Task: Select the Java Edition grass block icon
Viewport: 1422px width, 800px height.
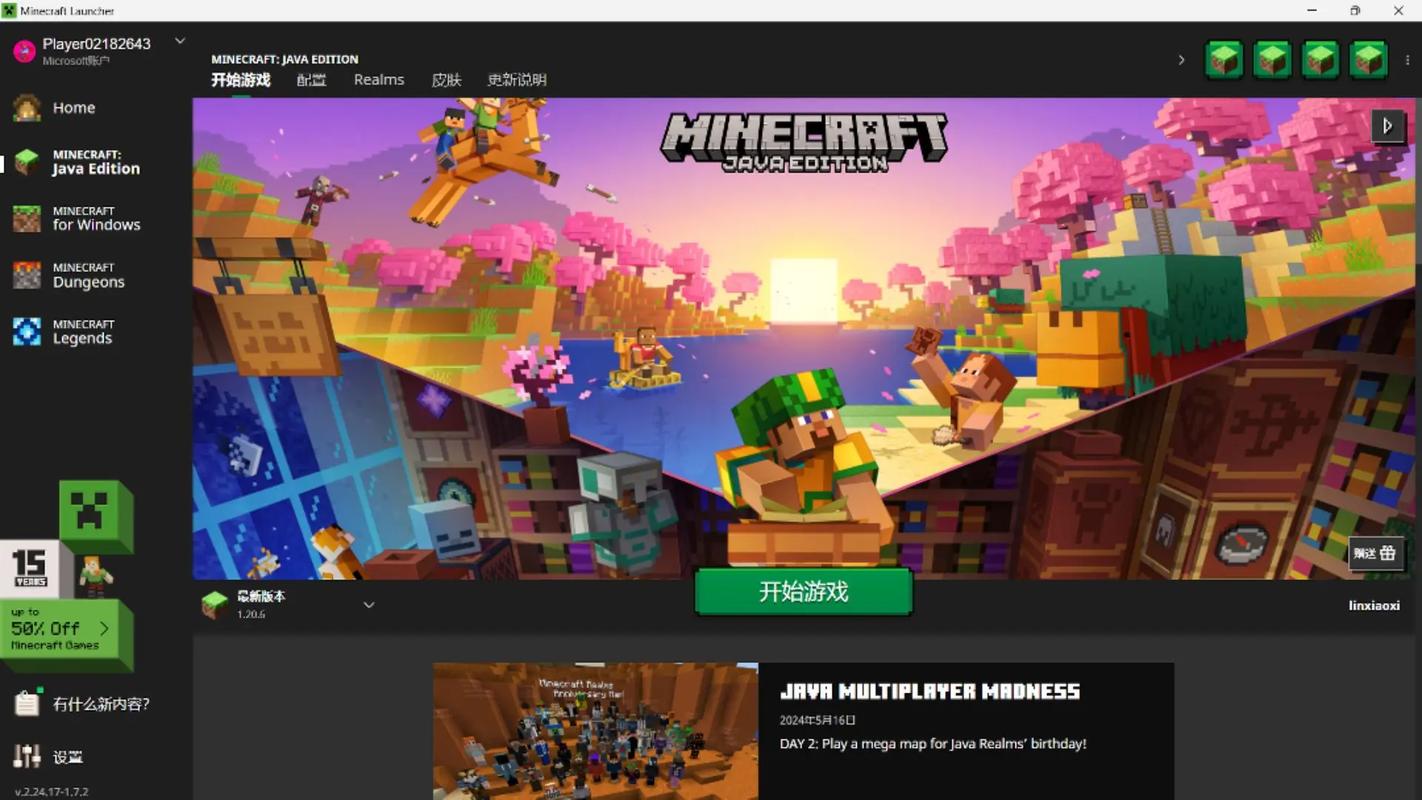Action: click(x=27, y=162)
